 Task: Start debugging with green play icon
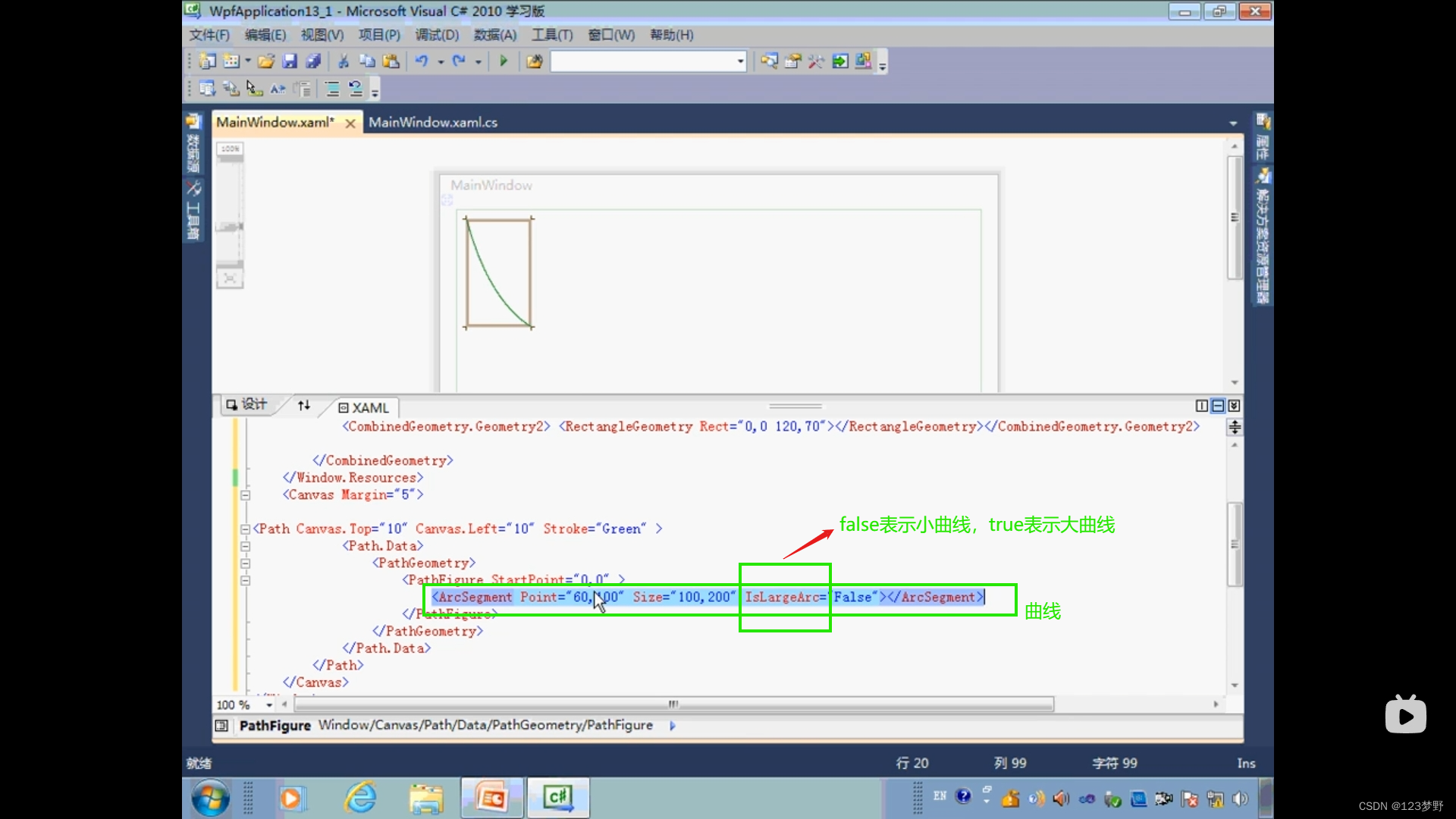[504, 61]
